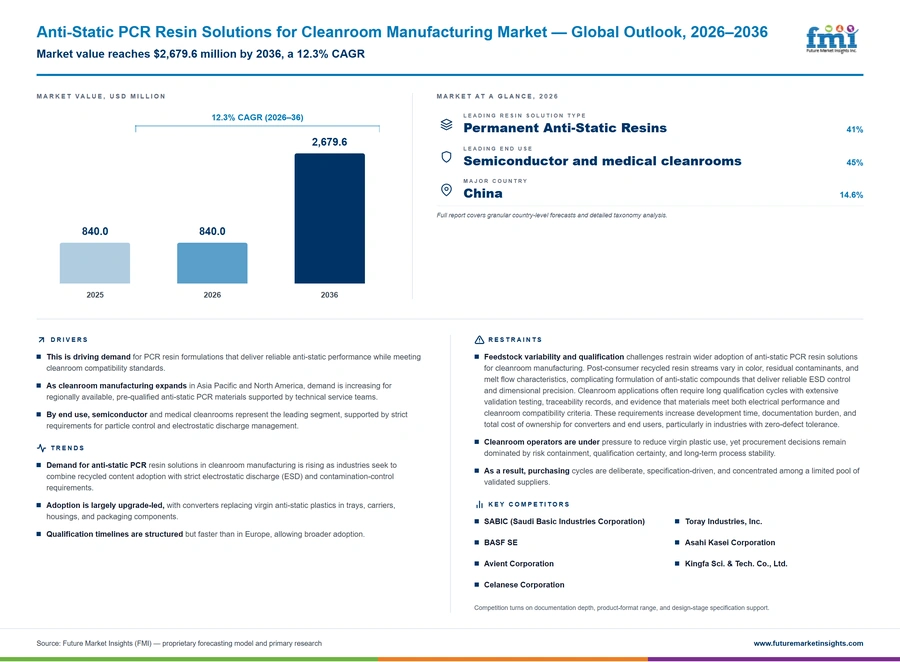Click the 2025 light blue bar

tap(95, 263)
